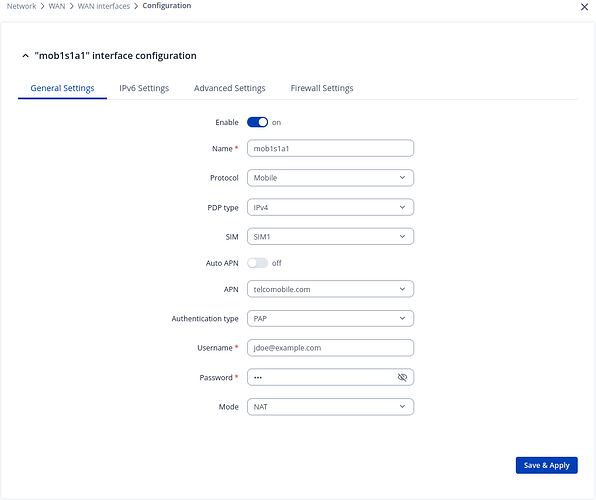Click the Password input field
This screenshot has width=596, height=500.
(330, 377)
